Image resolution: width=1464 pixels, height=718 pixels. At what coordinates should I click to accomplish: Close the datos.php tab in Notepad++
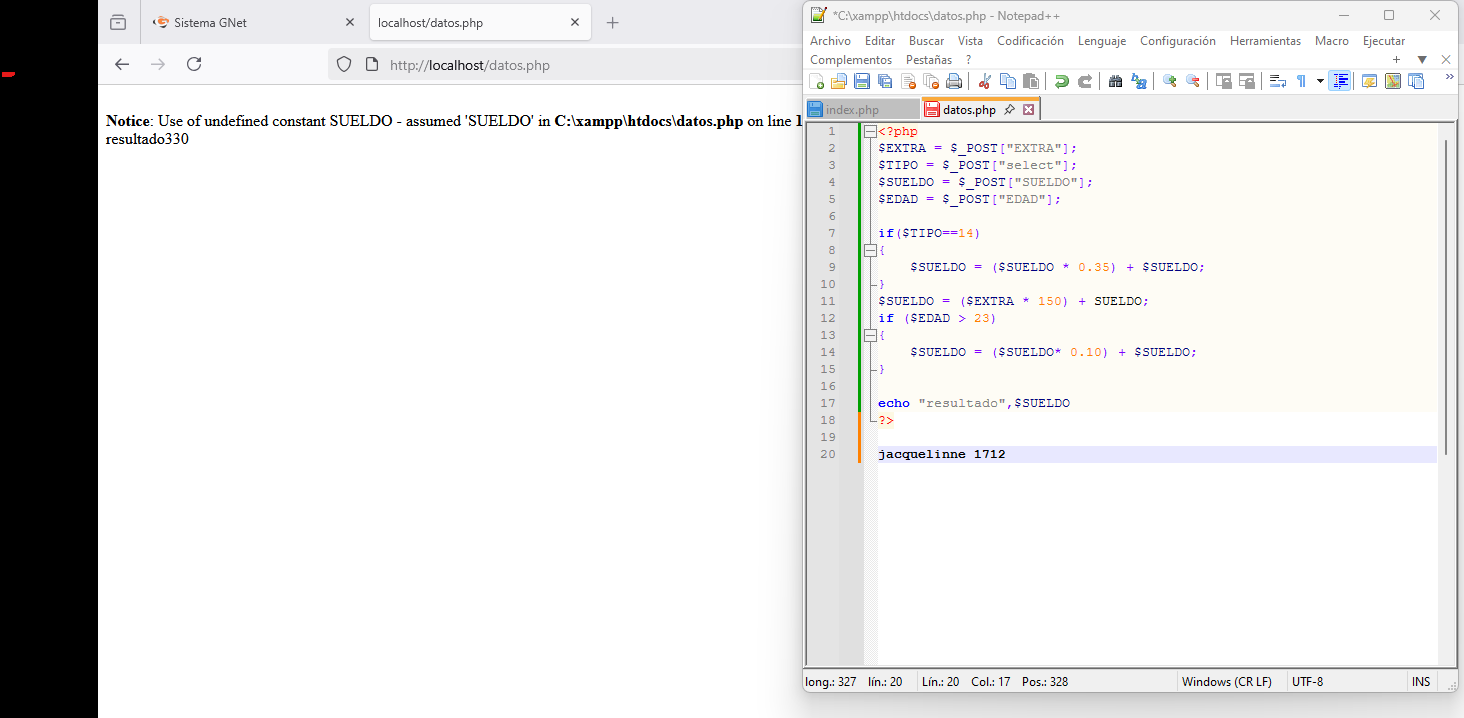(1028, 110)
